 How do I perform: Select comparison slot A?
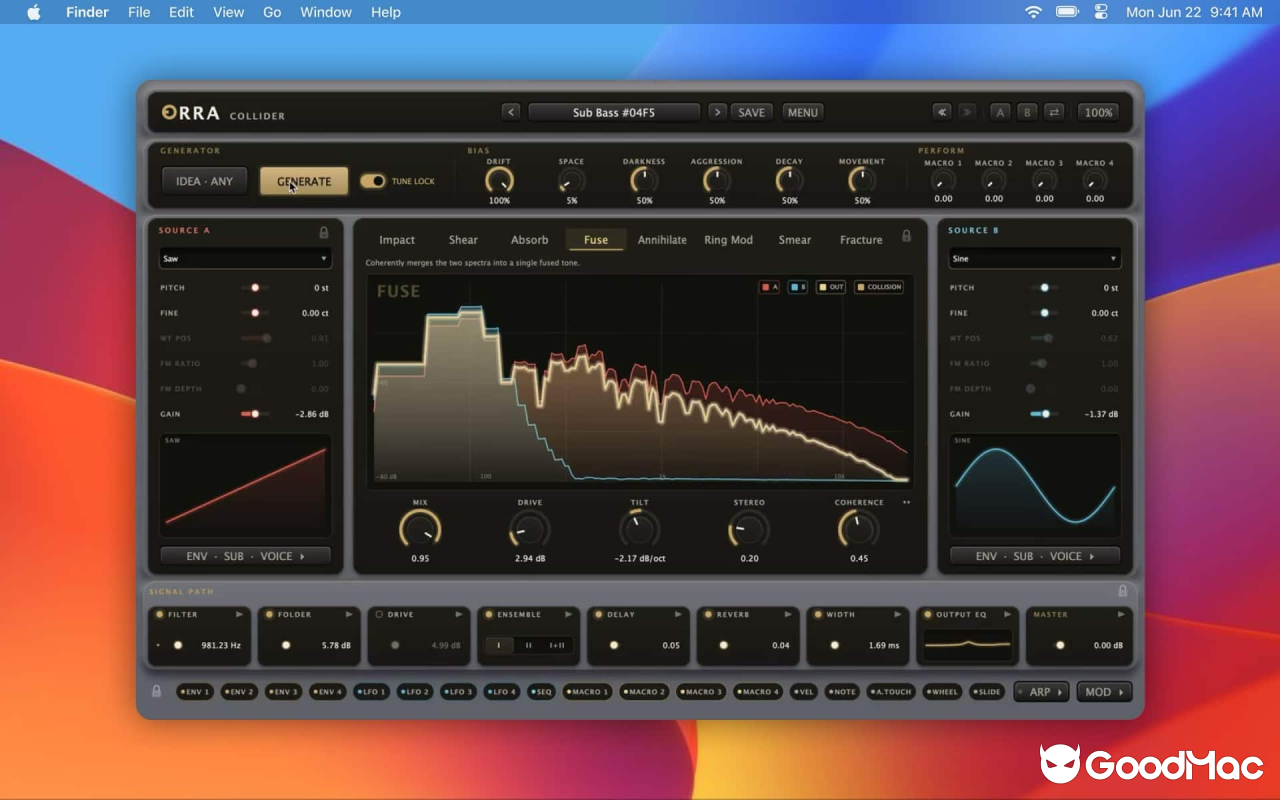1000,112
